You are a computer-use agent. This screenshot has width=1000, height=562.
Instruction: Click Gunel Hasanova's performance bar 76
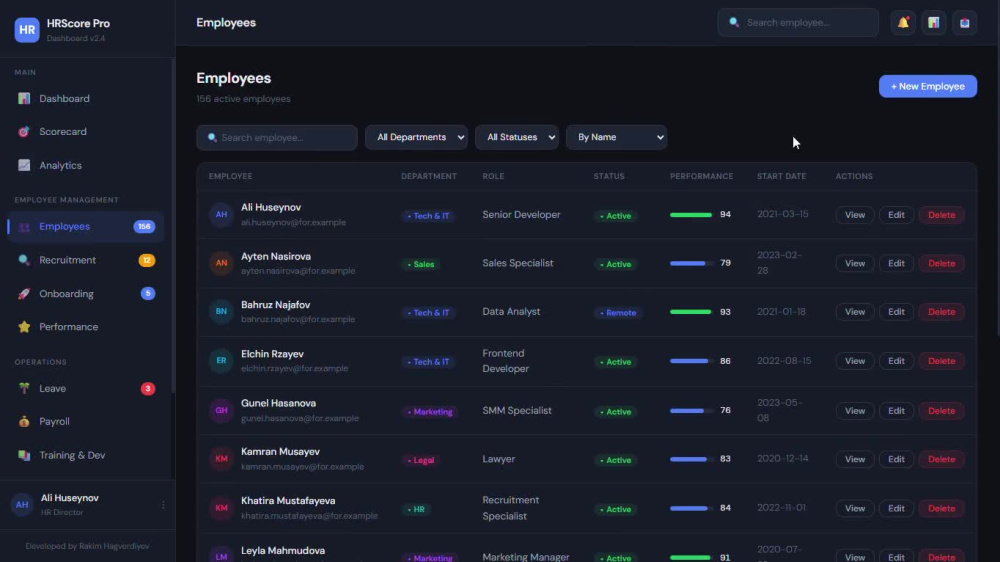pos(692,411)
